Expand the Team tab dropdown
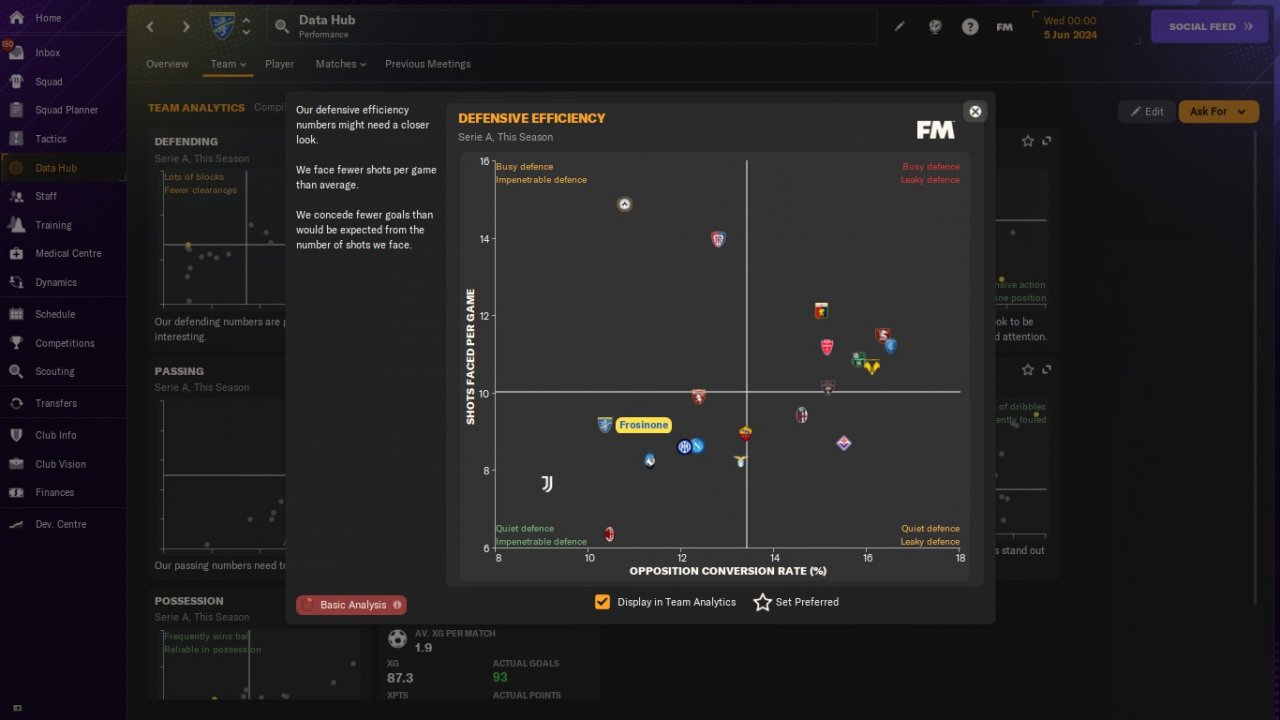Image resolution: width=1280 pixels, height=720 pixels. pyautogui.click(x=228, y=64)
